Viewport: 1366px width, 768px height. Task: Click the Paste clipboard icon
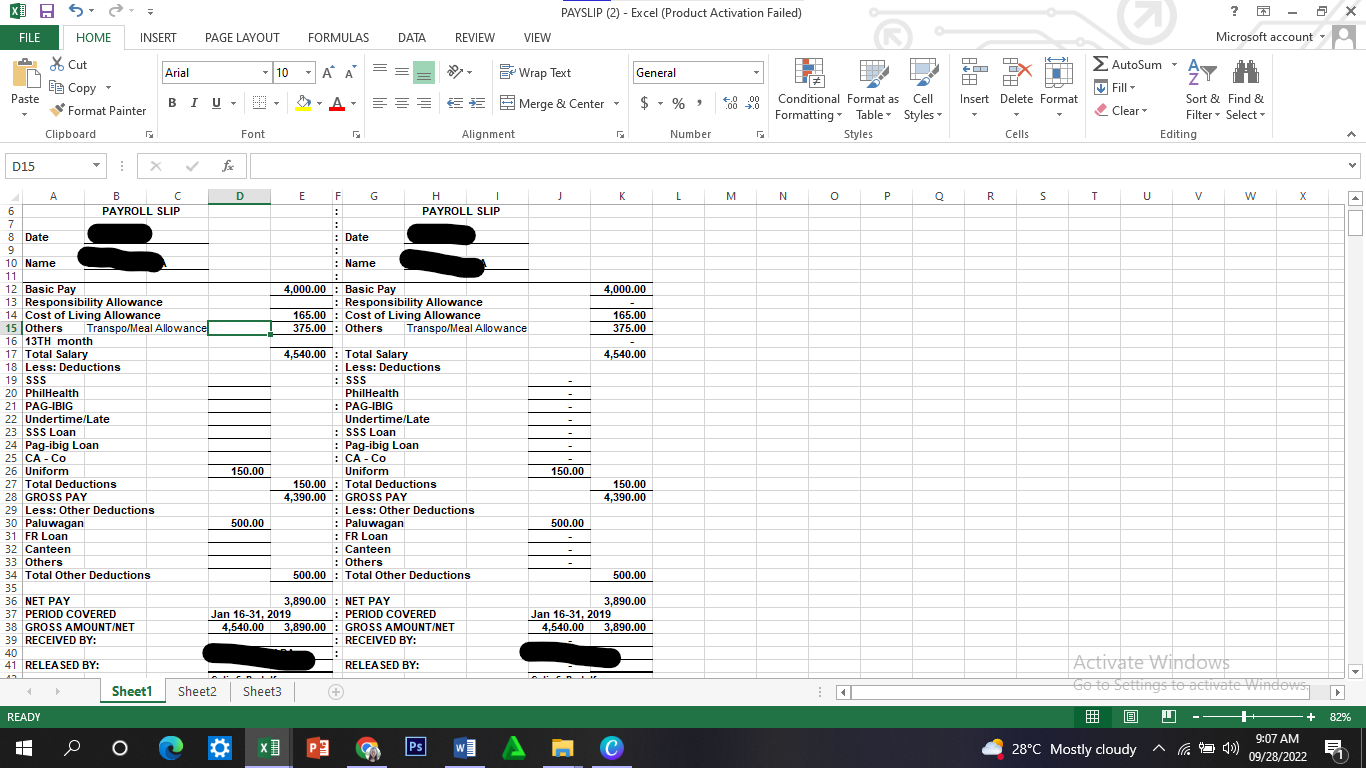(x=25, y=74)
